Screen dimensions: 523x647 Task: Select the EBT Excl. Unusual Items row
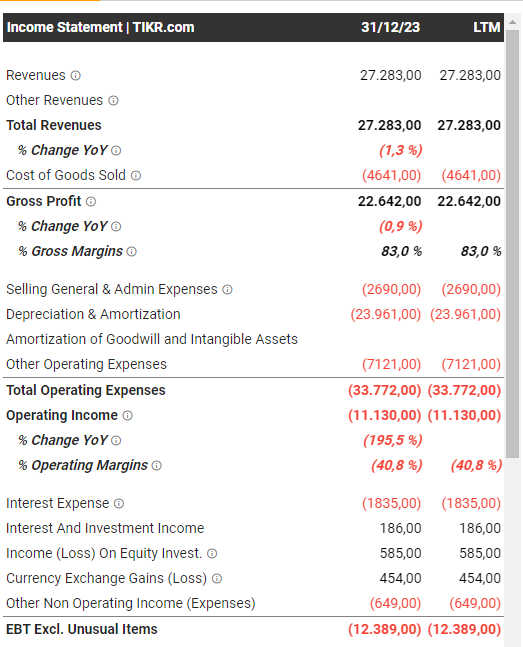(x=253, y=630)
